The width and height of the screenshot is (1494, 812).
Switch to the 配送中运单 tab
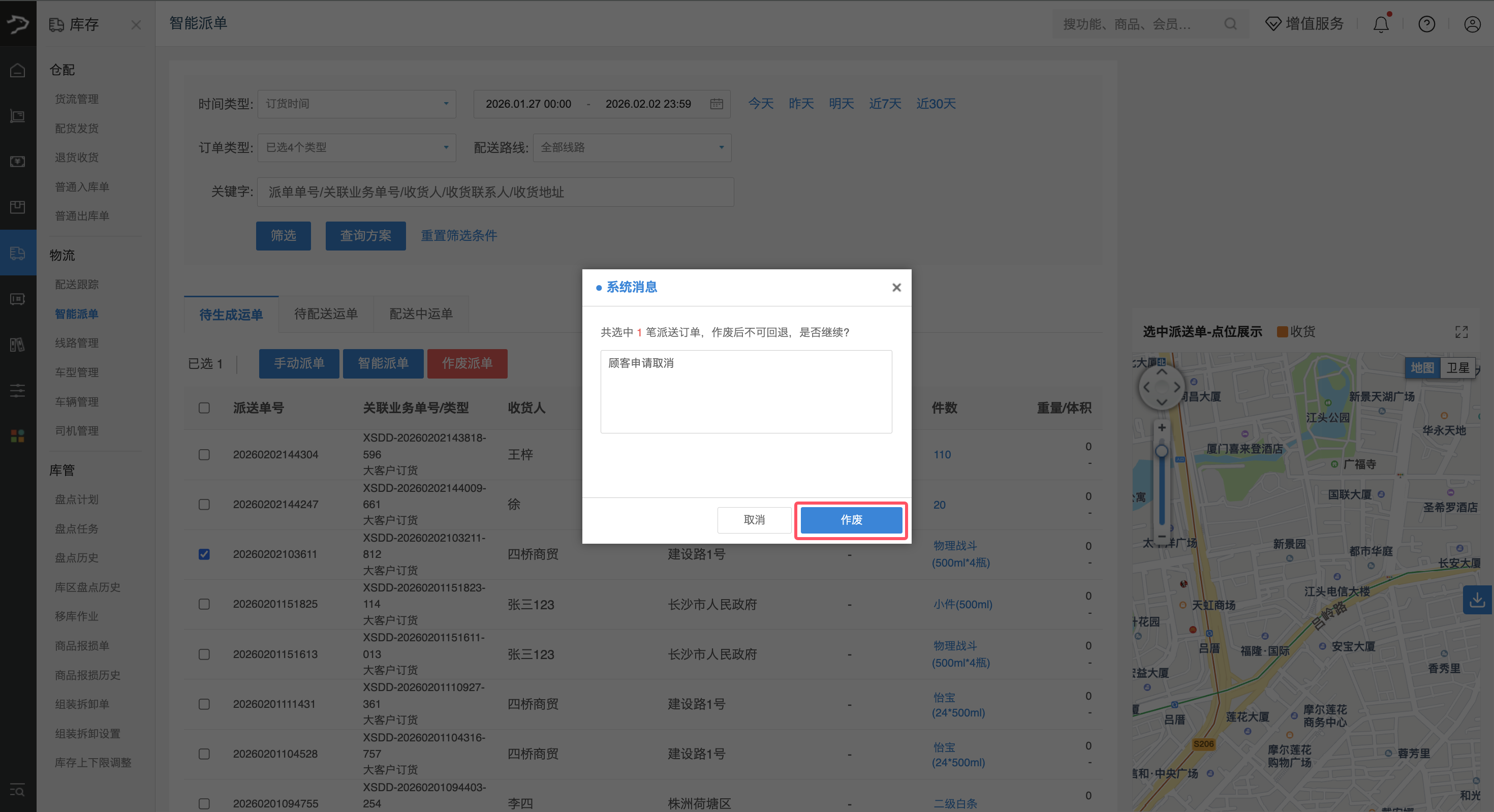point(422,314)
